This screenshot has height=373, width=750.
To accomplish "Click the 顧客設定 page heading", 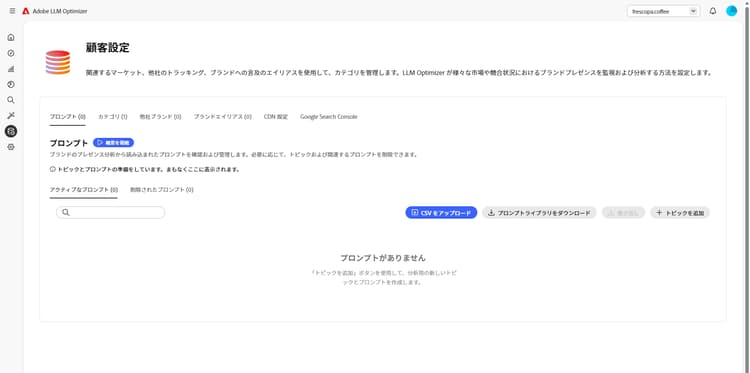I will 108,48.
